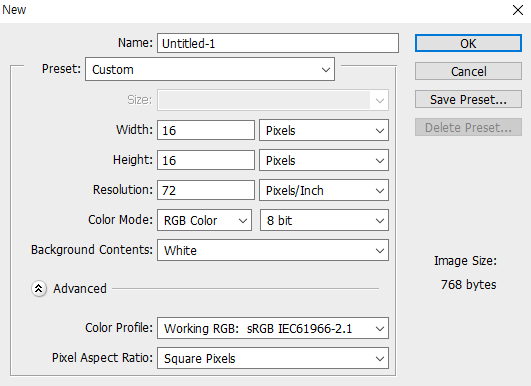Open Pixel Aspect Ratio Square Pixels dropdown
This screenshot has width=531, height=386.
point(273,359)
